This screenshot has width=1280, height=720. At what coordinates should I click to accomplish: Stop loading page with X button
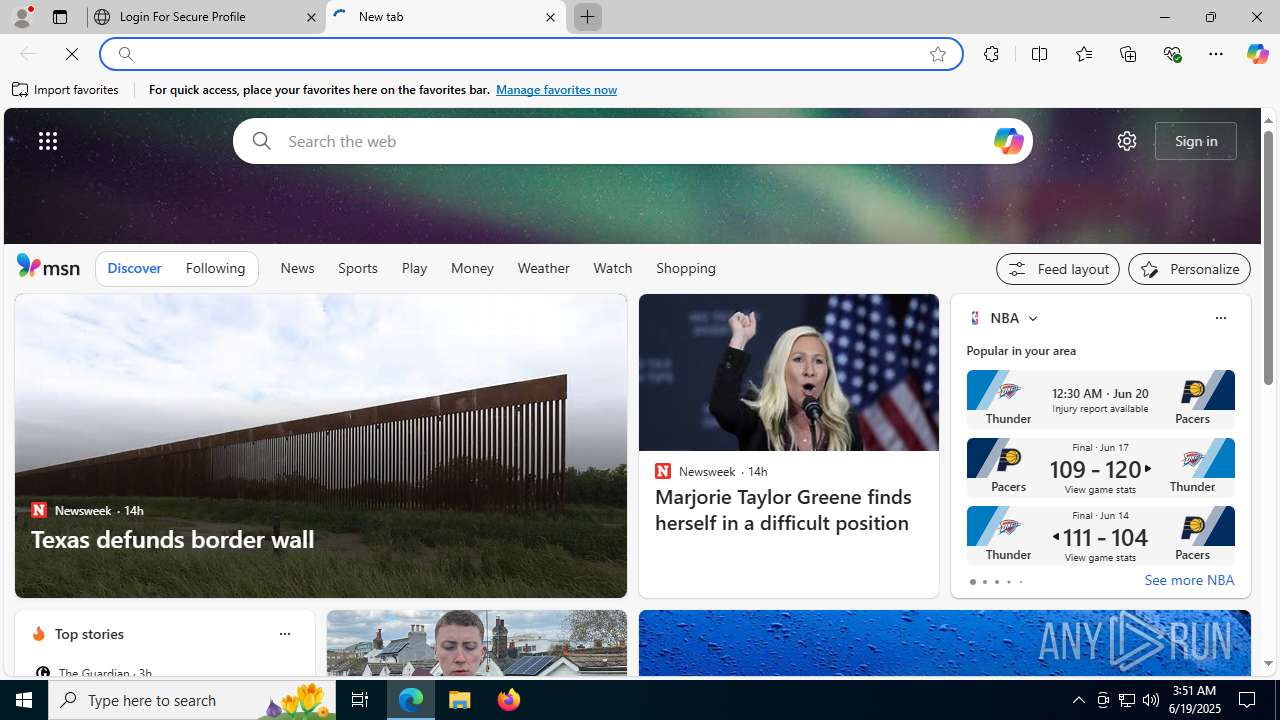[x=72, y=54]
